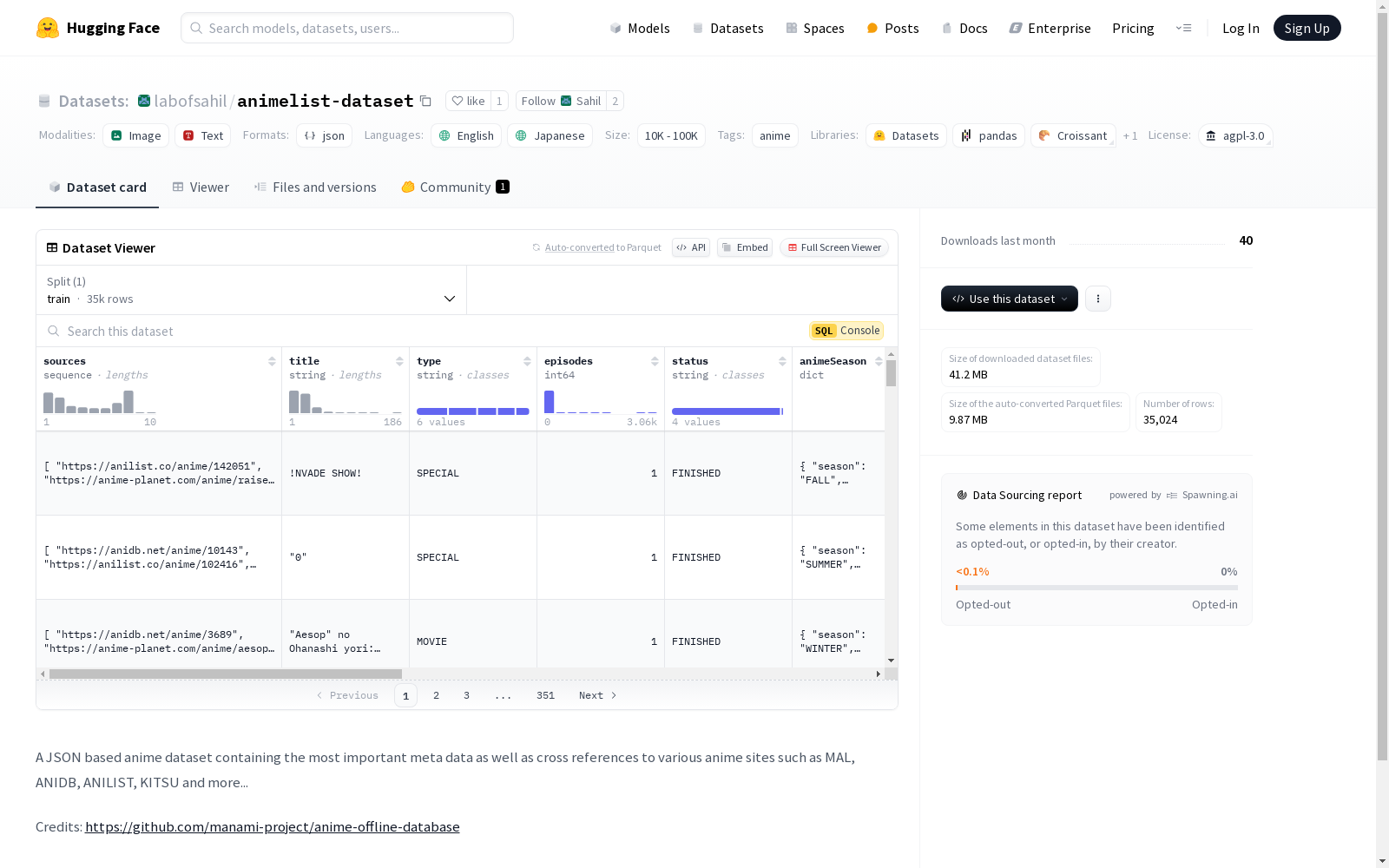Viewport: 1389px width, 868px height.
Task: Click Next page button
Action: (598, 695)
